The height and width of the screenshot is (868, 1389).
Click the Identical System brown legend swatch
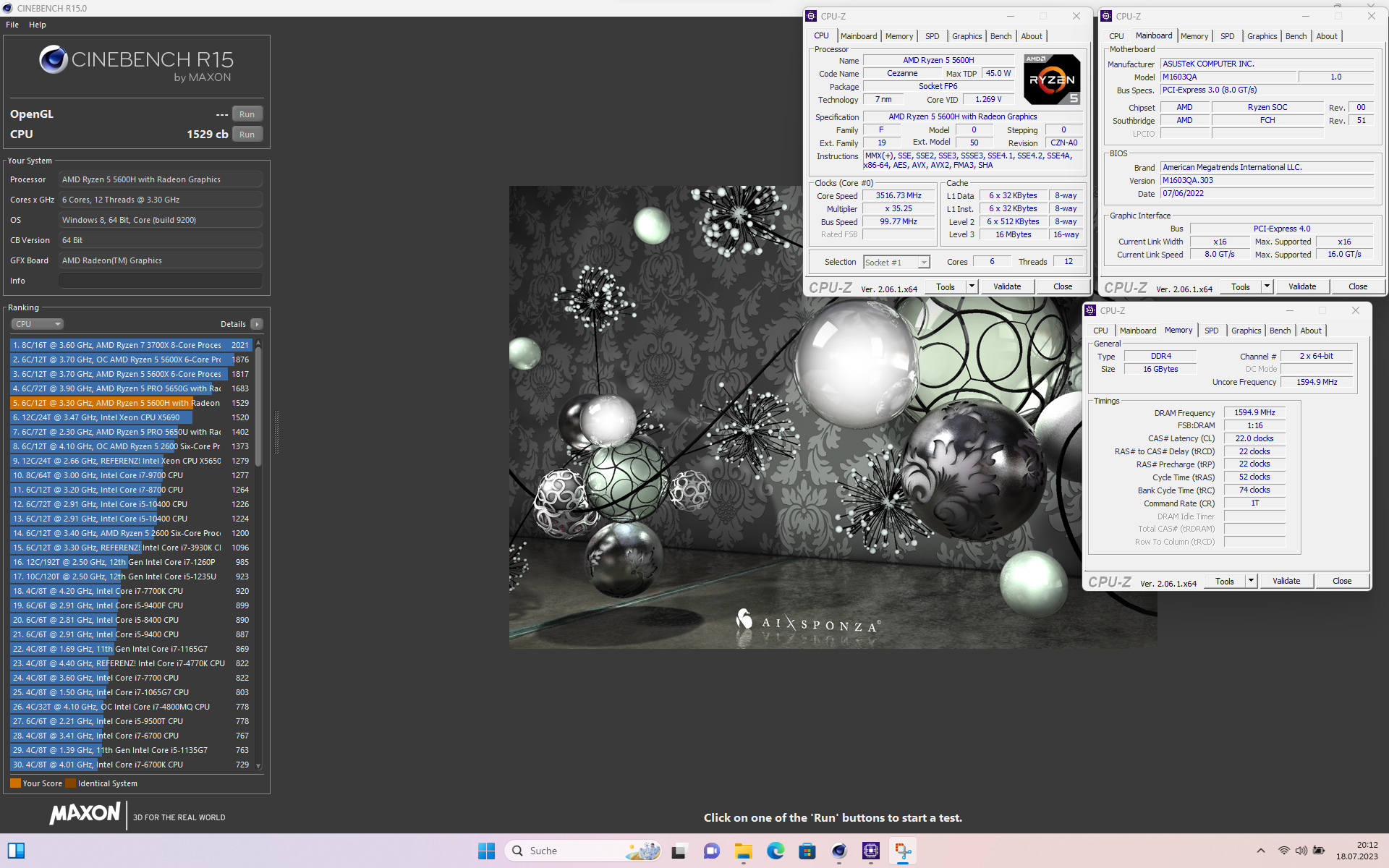click(70, 783)
